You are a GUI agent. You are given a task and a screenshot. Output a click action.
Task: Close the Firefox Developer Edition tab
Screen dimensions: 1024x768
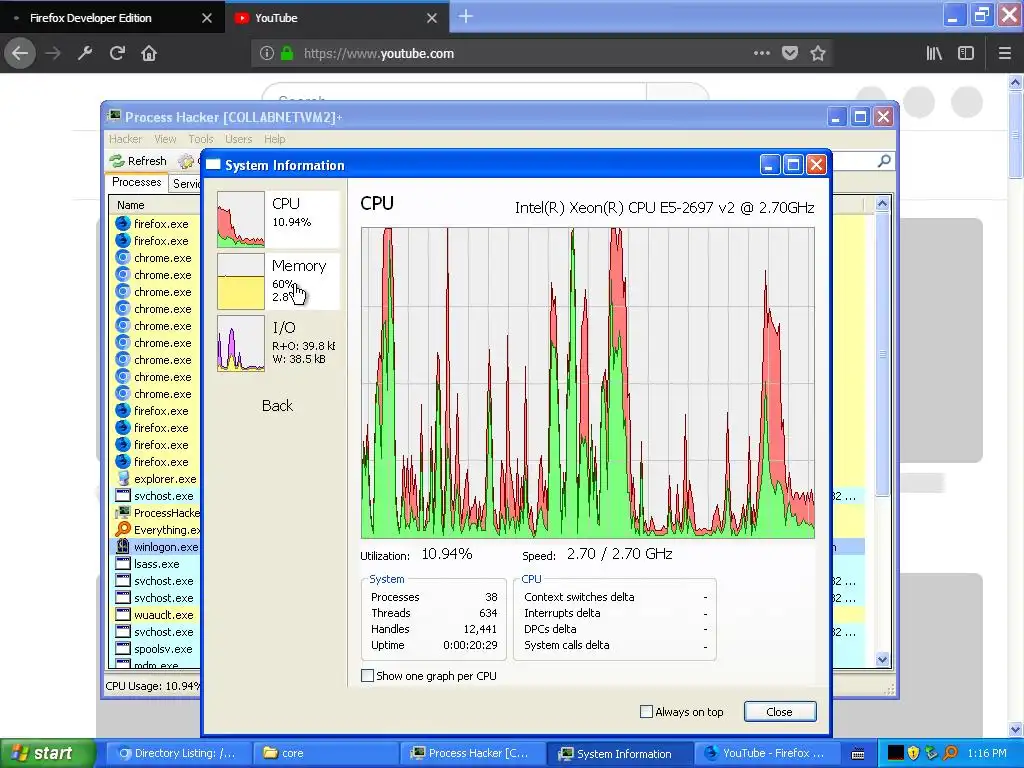pos(207,18)
